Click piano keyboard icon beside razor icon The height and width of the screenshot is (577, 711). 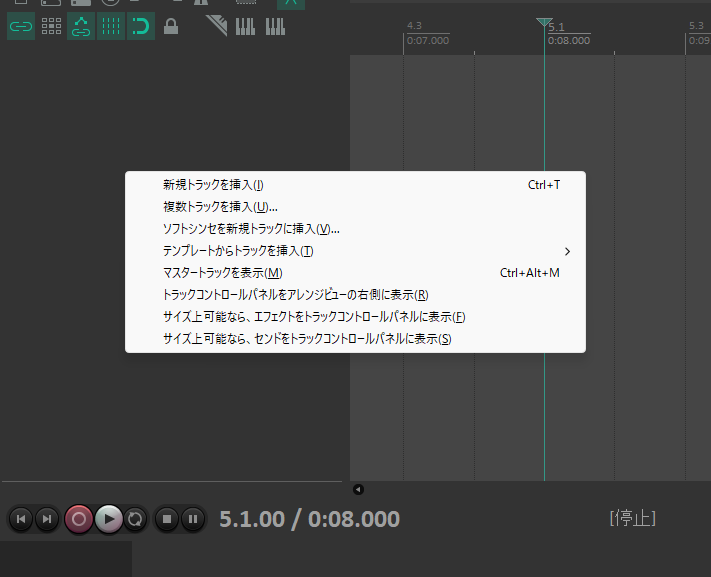[245, 26]
